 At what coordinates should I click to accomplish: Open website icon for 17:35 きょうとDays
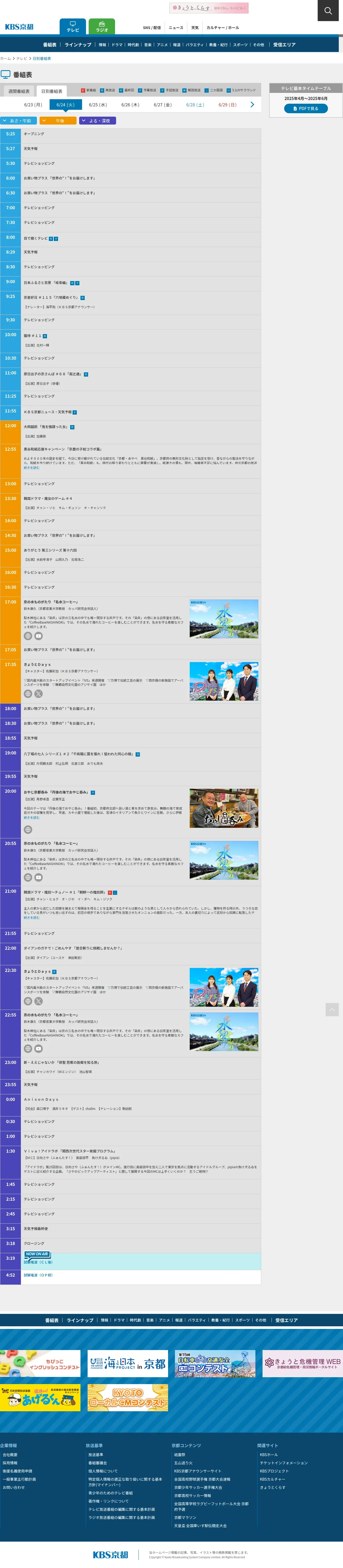click(x=28, y=694)
